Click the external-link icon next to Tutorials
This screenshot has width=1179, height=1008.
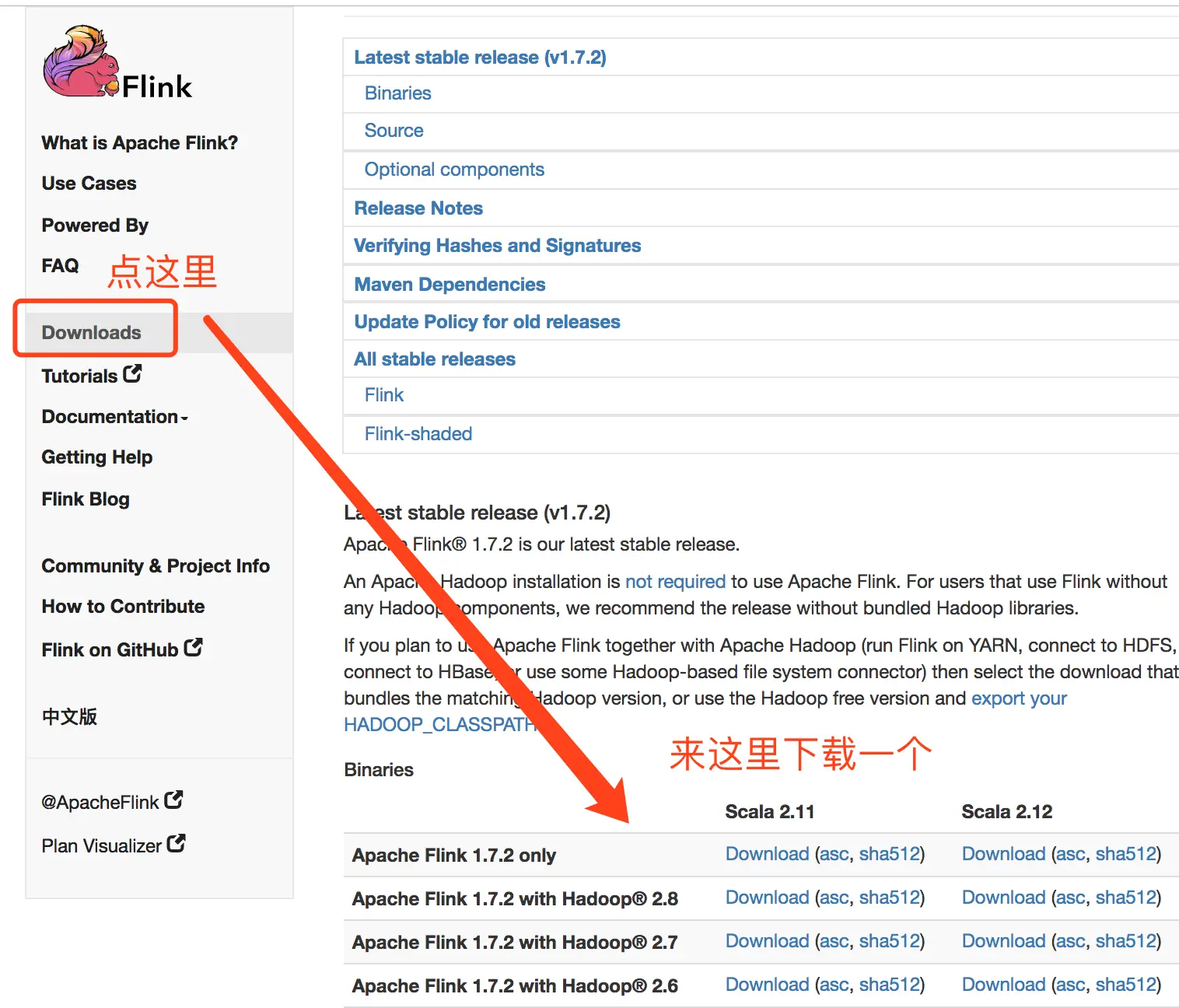[x=132, y=374]
